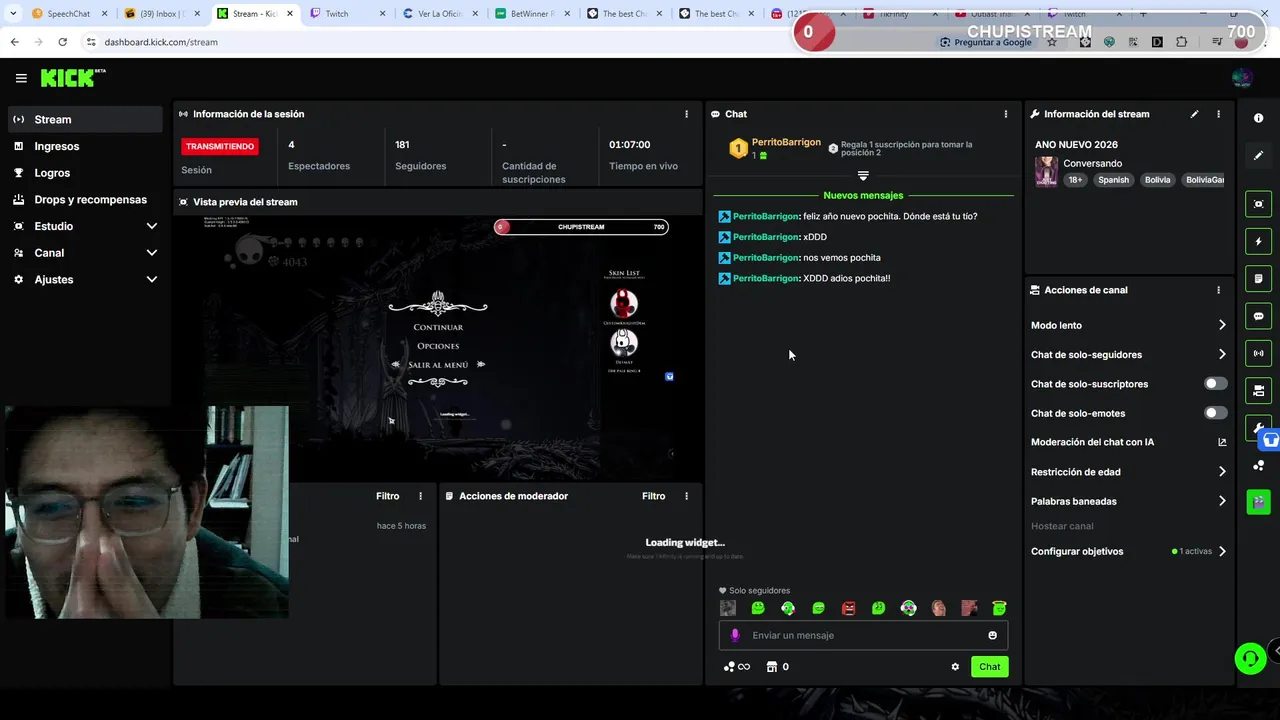1280x720 pixels.
Task: Open Información del stream three-dot menu
Action: (1218, 114)
